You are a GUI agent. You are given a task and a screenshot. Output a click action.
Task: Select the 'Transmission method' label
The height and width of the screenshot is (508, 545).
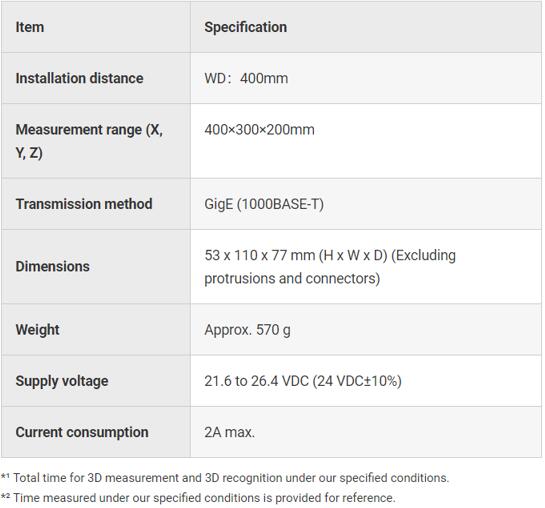pos(84,204)
